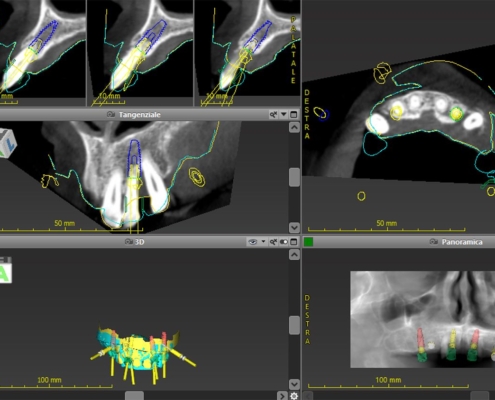This screenshot has height=400, width=495.
Task: Click the camera icon beside 3D title
Action: (x=129, y=241)
